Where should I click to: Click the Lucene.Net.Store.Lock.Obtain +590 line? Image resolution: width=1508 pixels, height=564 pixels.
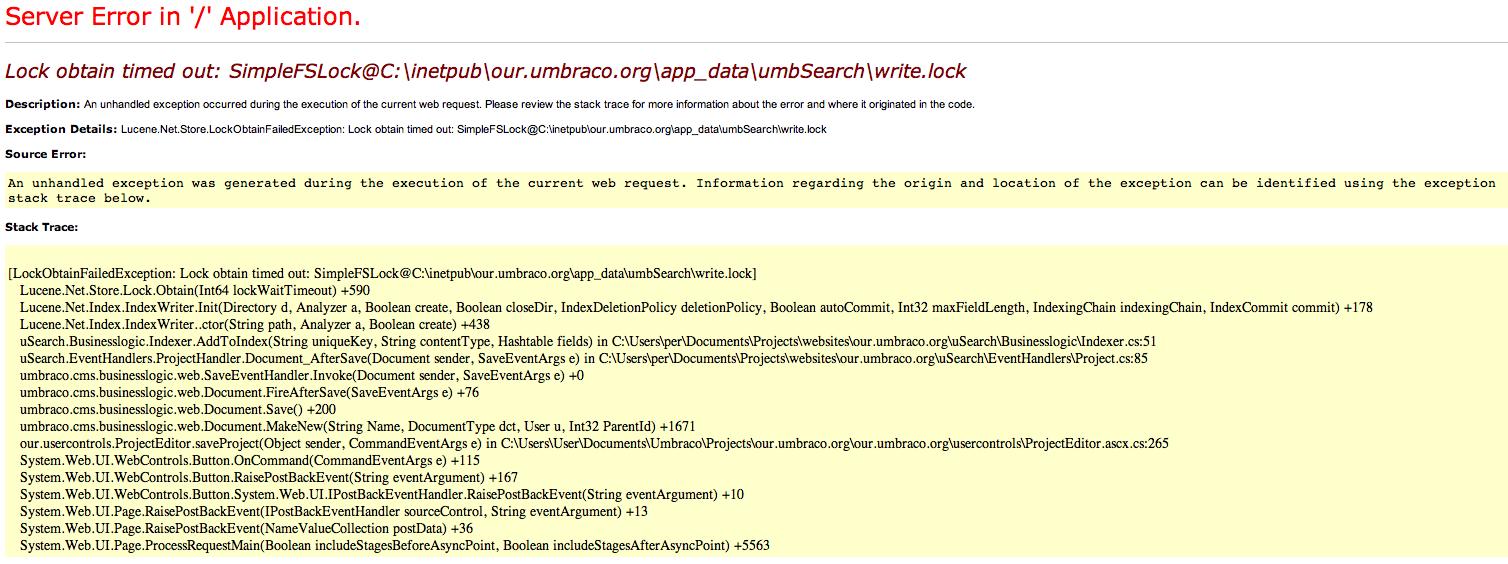[x=195, y=290]
